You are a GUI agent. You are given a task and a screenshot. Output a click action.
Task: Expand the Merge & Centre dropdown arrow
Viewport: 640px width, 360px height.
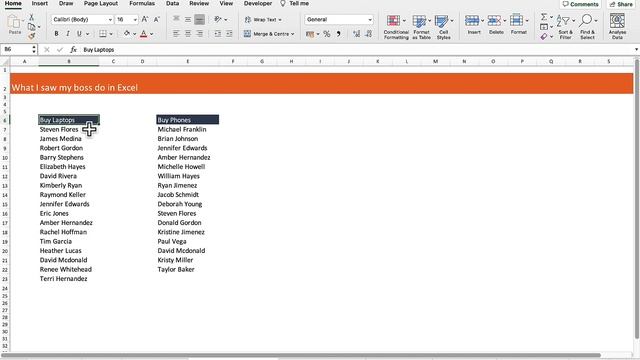tap(292, 34)
